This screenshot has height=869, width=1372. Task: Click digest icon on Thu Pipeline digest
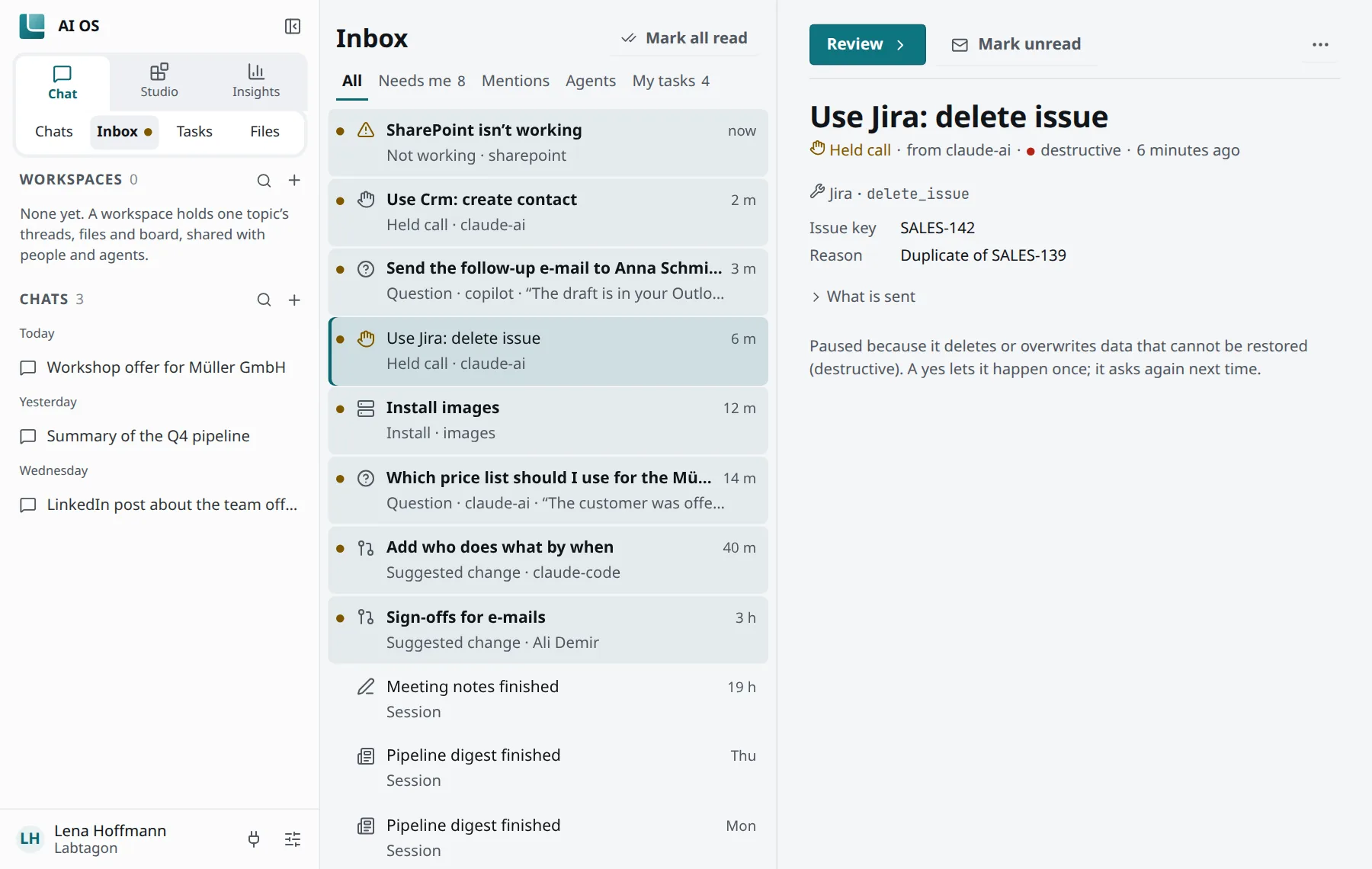366,756
